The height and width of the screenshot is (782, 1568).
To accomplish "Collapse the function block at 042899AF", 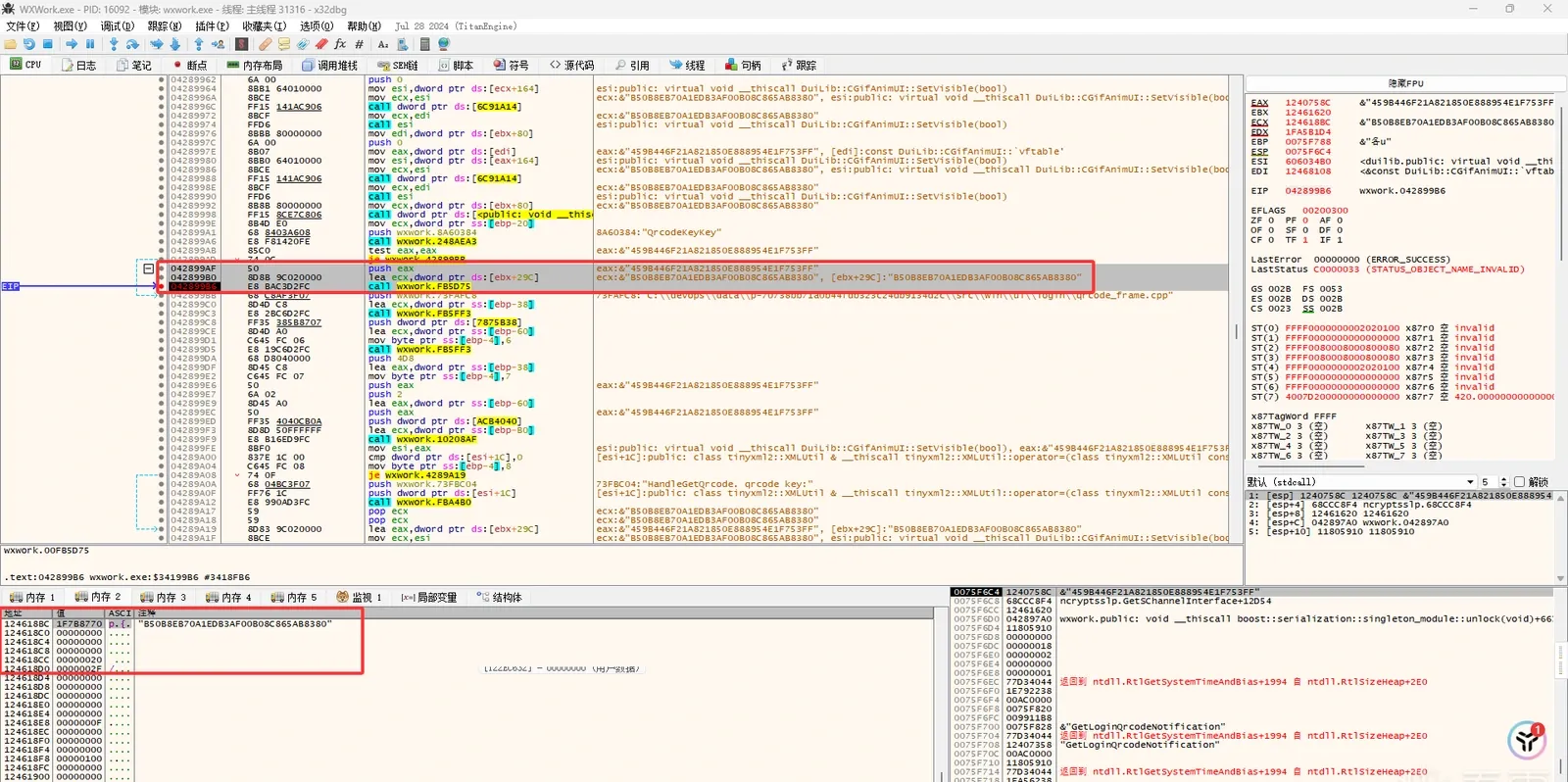I will click(148, 269).
